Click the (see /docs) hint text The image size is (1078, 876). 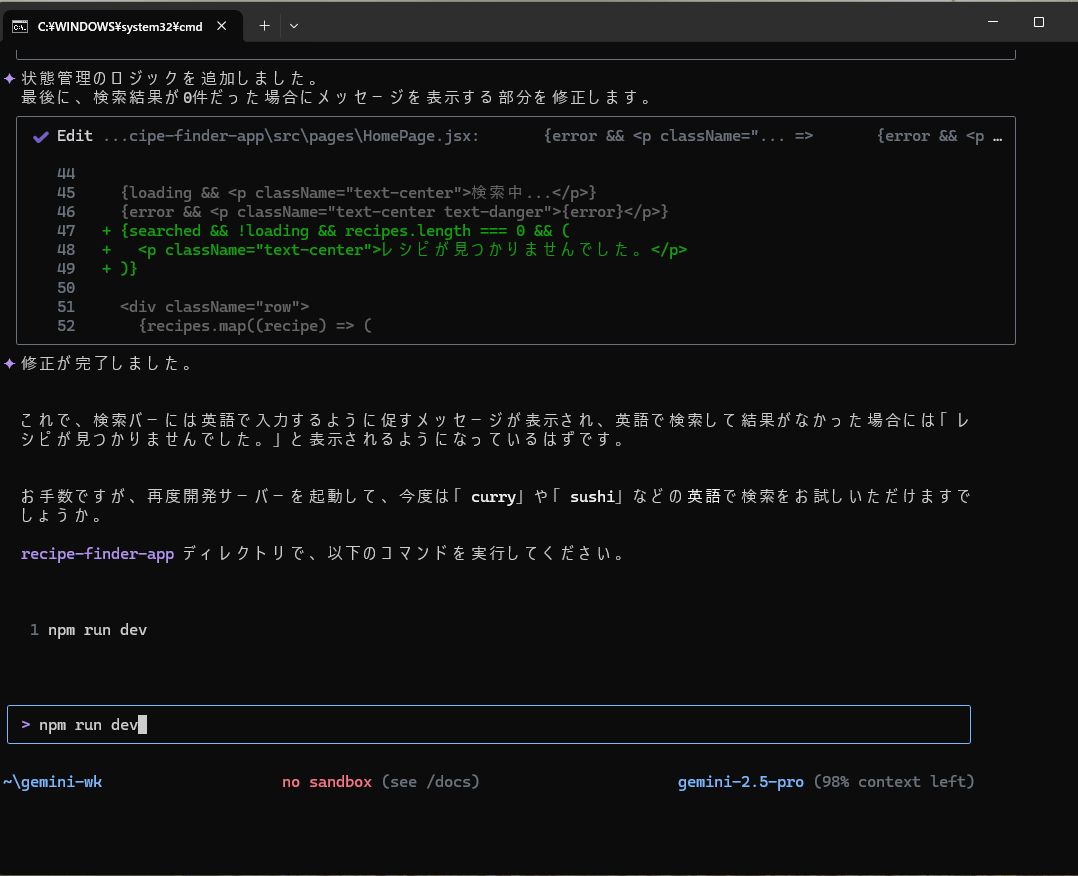(x=430, y=782)
